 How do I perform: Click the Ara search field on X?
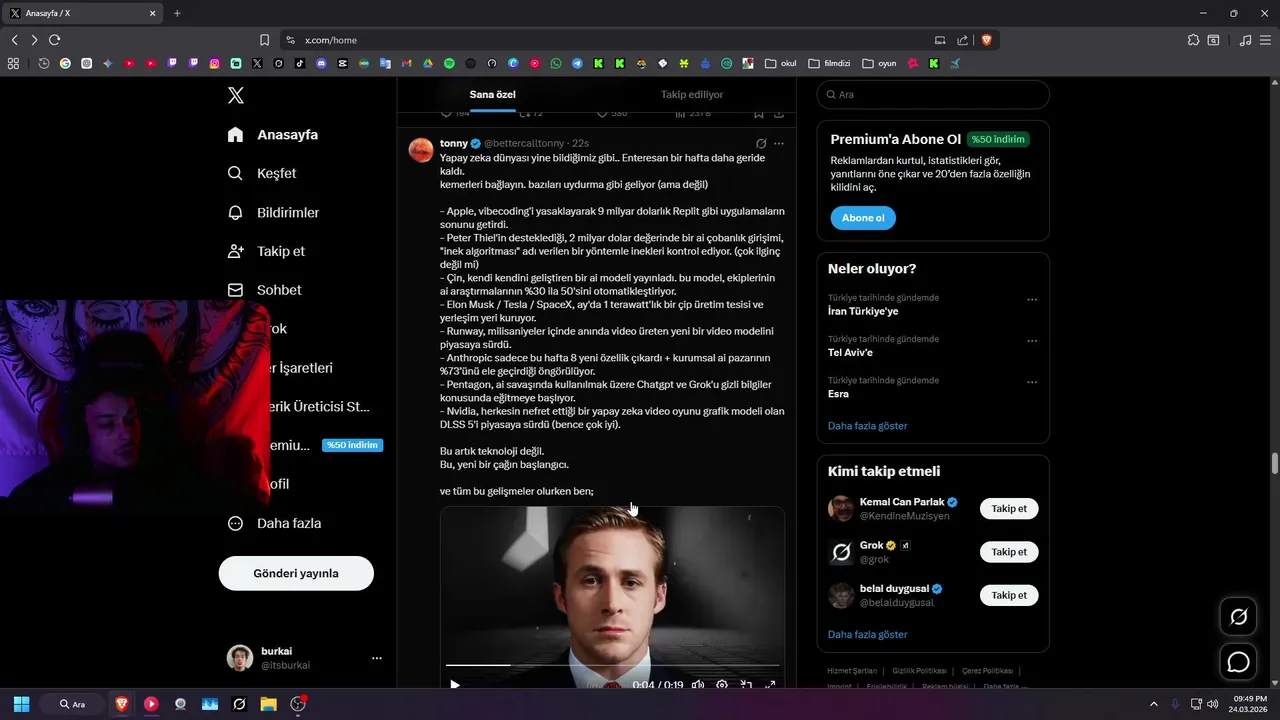pos(933,94)
